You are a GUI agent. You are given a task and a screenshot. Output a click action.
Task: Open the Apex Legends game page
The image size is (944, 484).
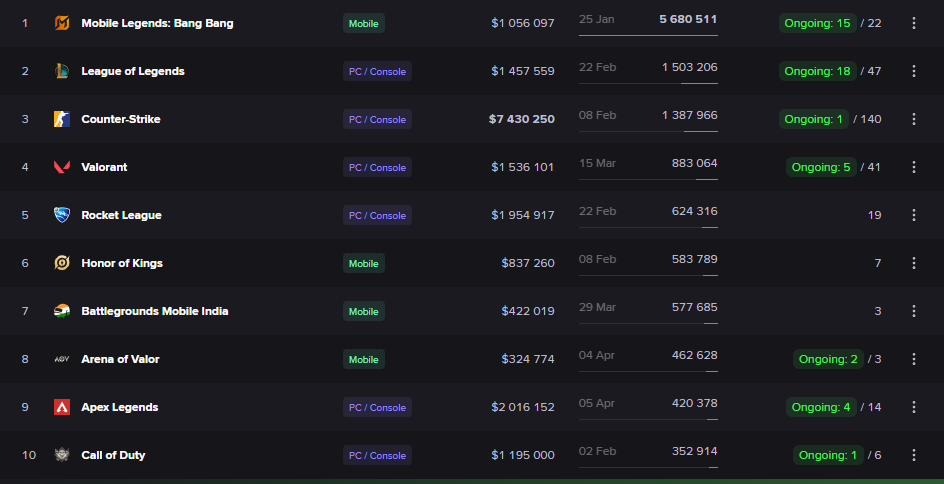pos(120,407)
